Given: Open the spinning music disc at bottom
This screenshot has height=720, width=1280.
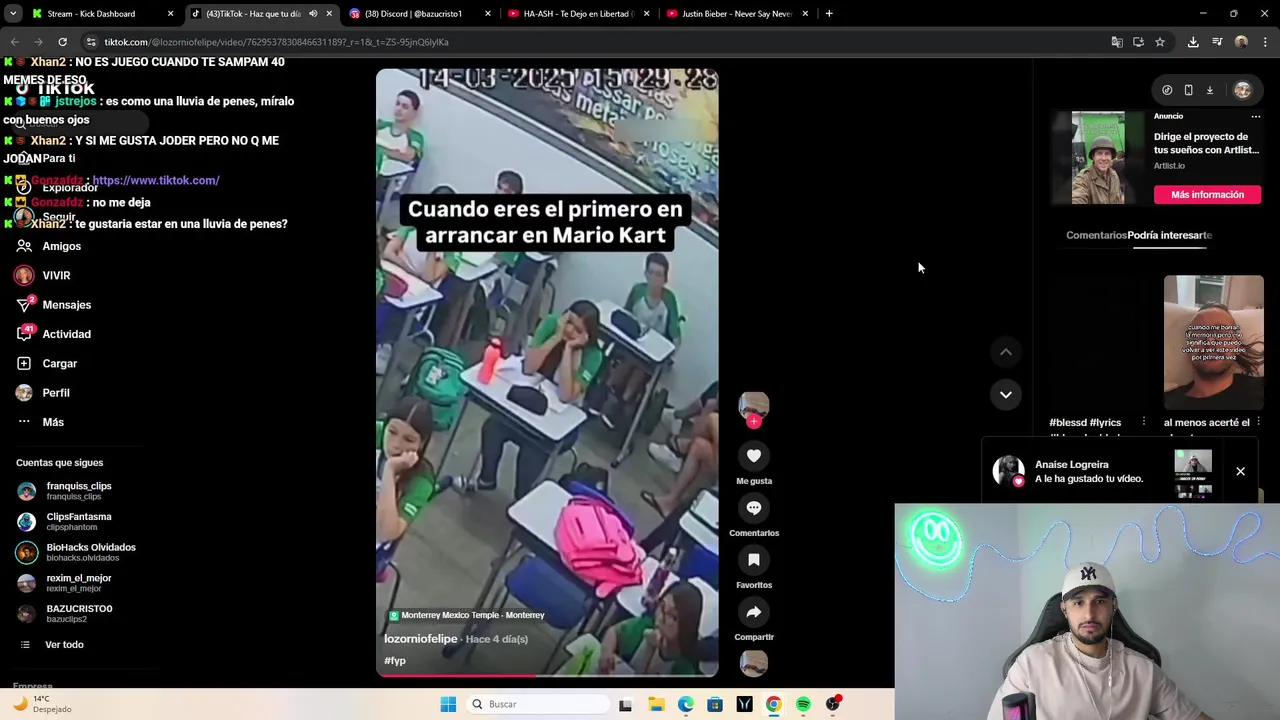Looking at the screenshot, I should [x=754, y=663].
